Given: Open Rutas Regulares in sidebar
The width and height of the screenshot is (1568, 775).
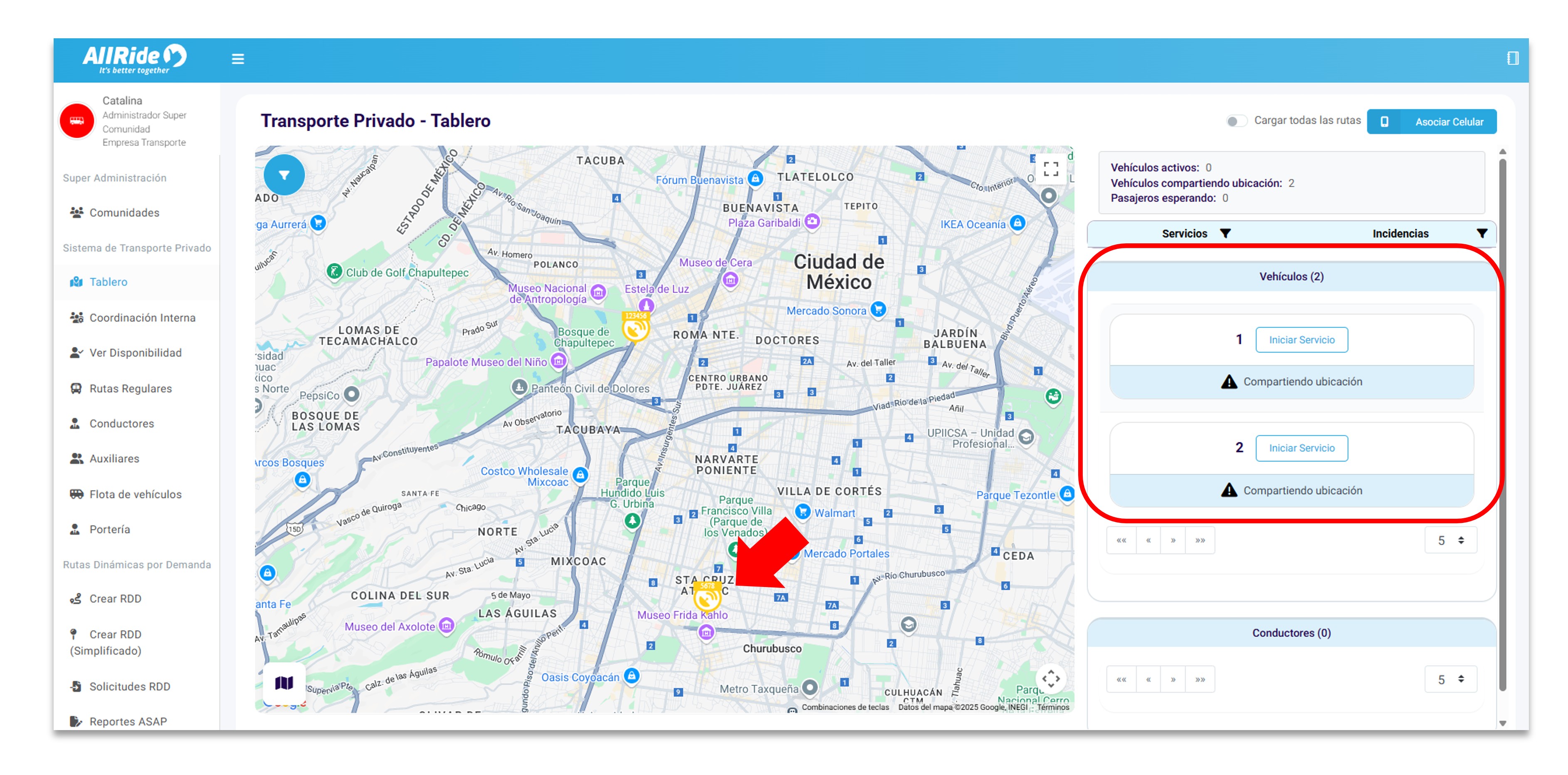Looking at the screenshot, I should [130, 389].
